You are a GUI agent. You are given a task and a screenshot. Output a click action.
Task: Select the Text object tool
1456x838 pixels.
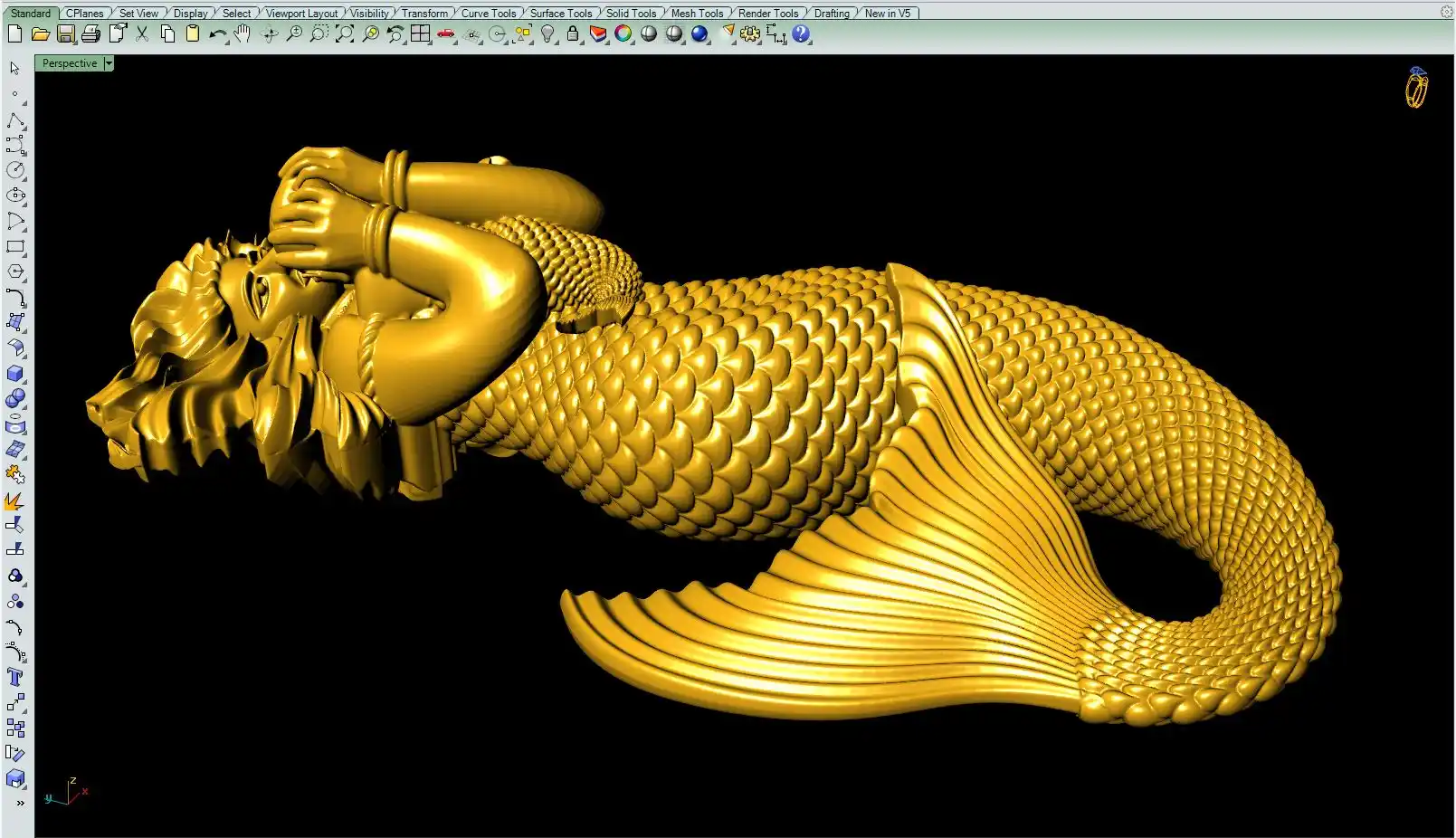[15, 678]
